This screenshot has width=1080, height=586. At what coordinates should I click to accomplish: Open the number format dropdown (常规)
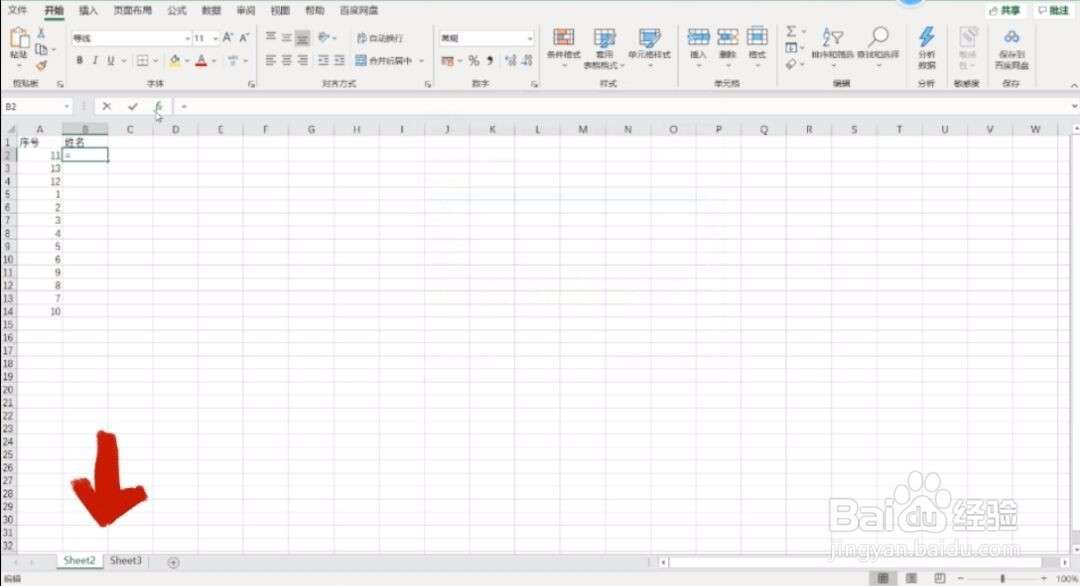tap(529, 39)
